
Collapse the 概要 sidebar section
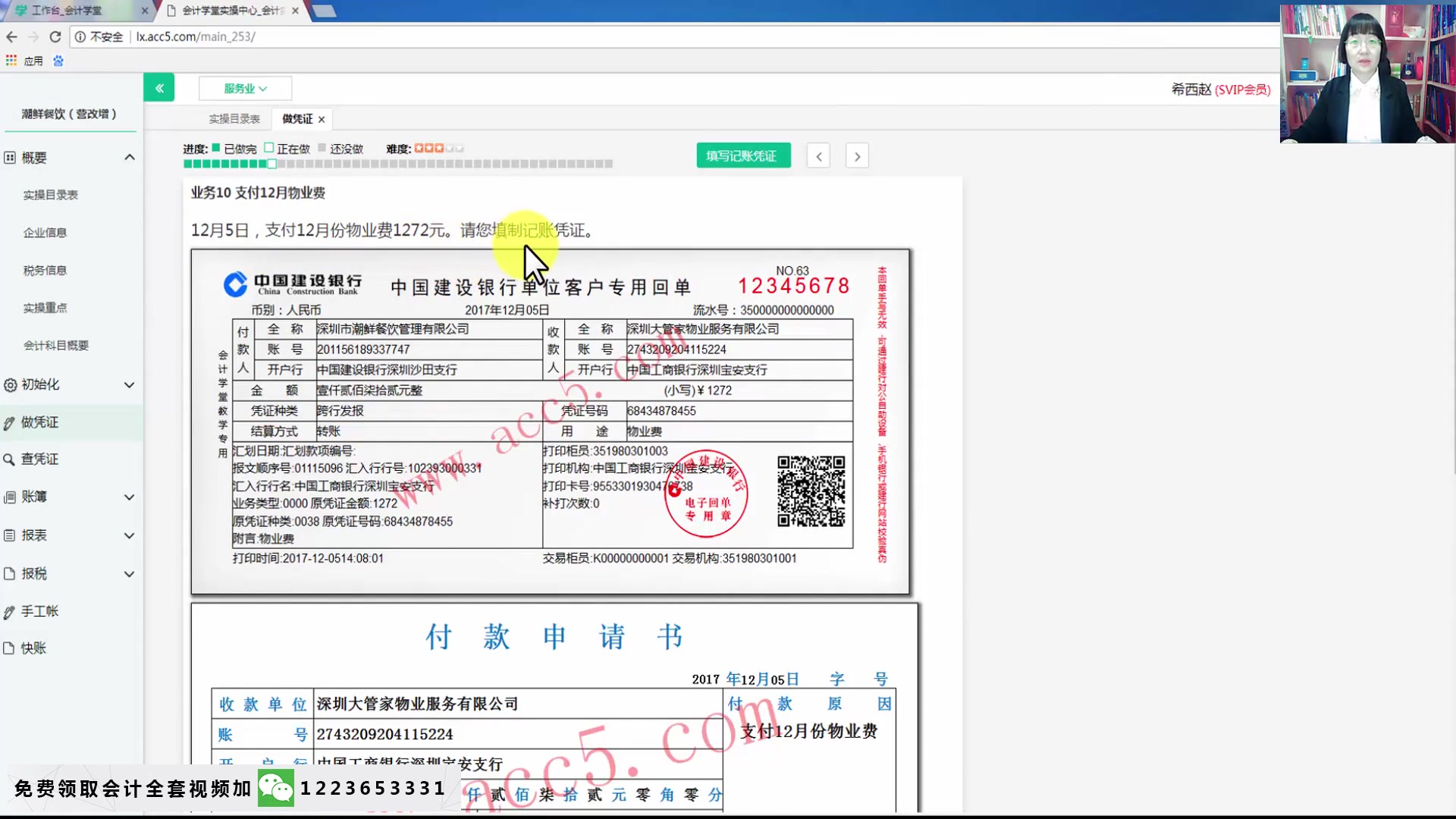point(129,157)
